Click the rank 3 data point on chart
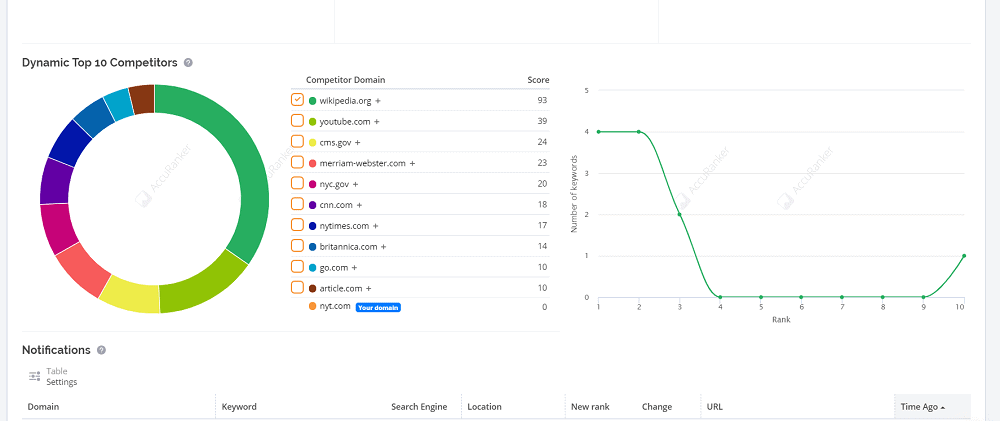The height and width of the screenshot is (421, 1000). (680, 214)
